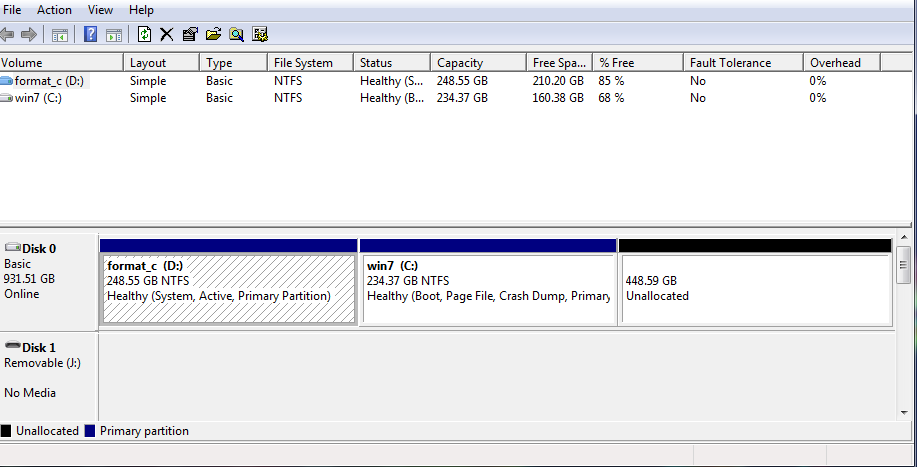Click the Show/Hide Action Pane icon

(114, 34)
